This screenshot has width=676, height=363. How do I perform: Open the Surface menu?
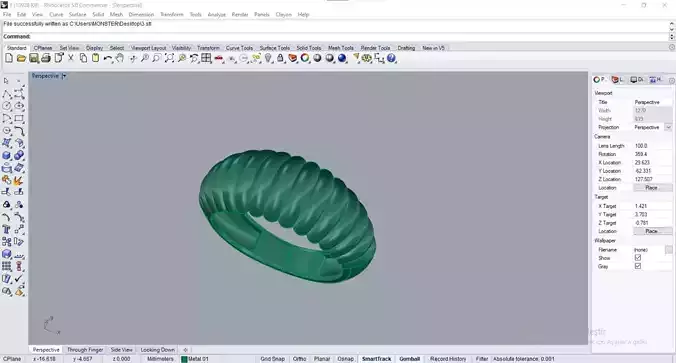coord(78,14)
